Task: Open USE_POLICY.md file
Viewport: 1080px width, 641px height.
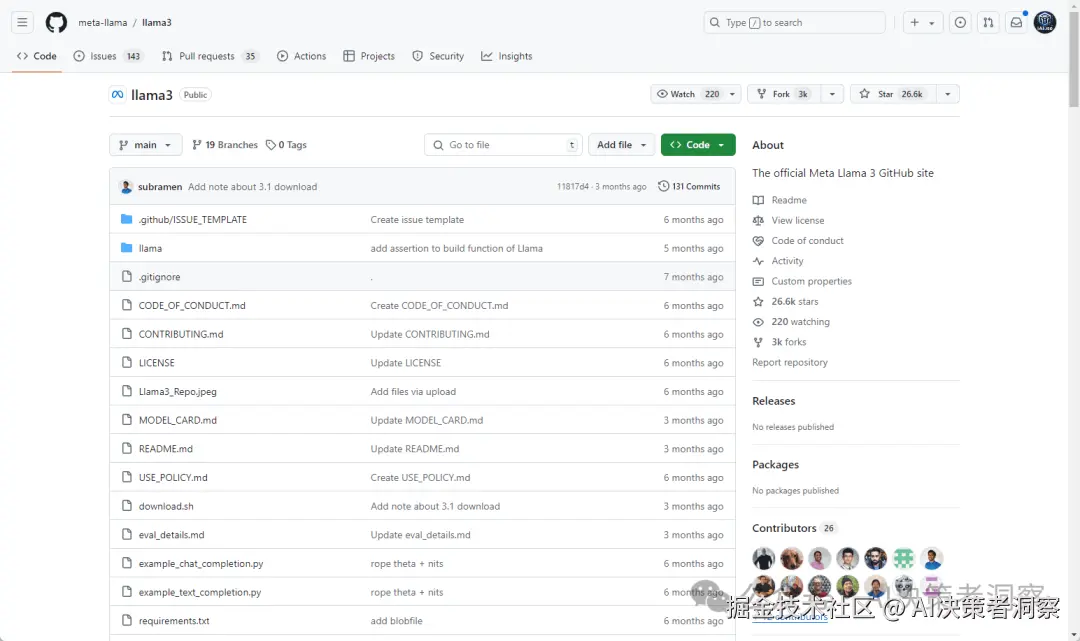Action: (x=173, y=478)
